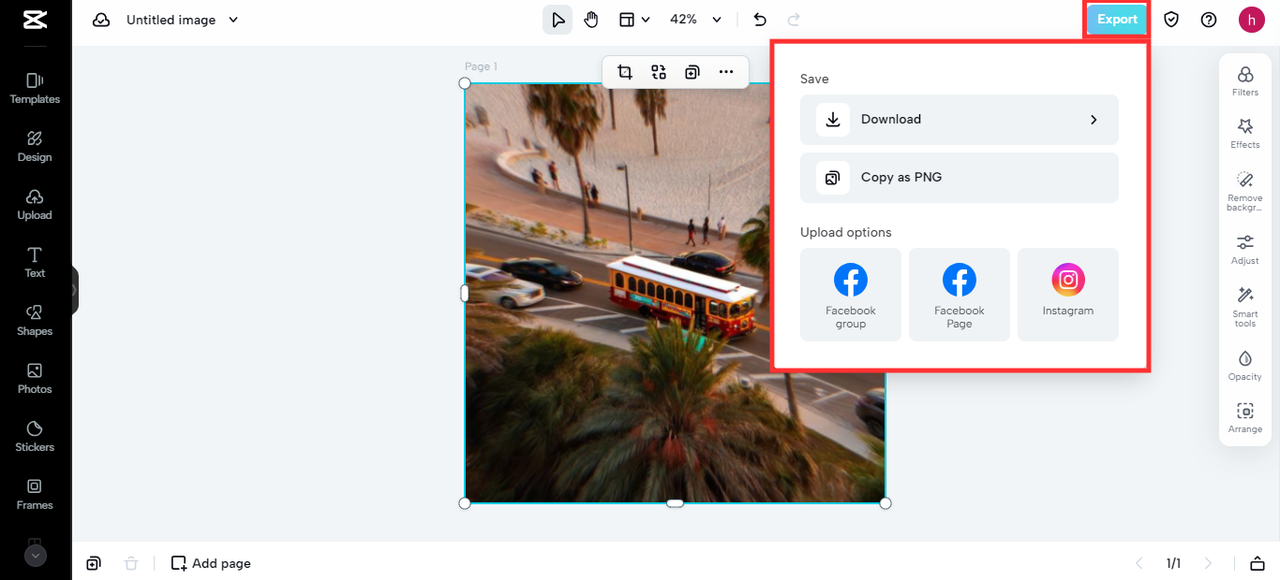Go to next page arrow

(1208, 563)
